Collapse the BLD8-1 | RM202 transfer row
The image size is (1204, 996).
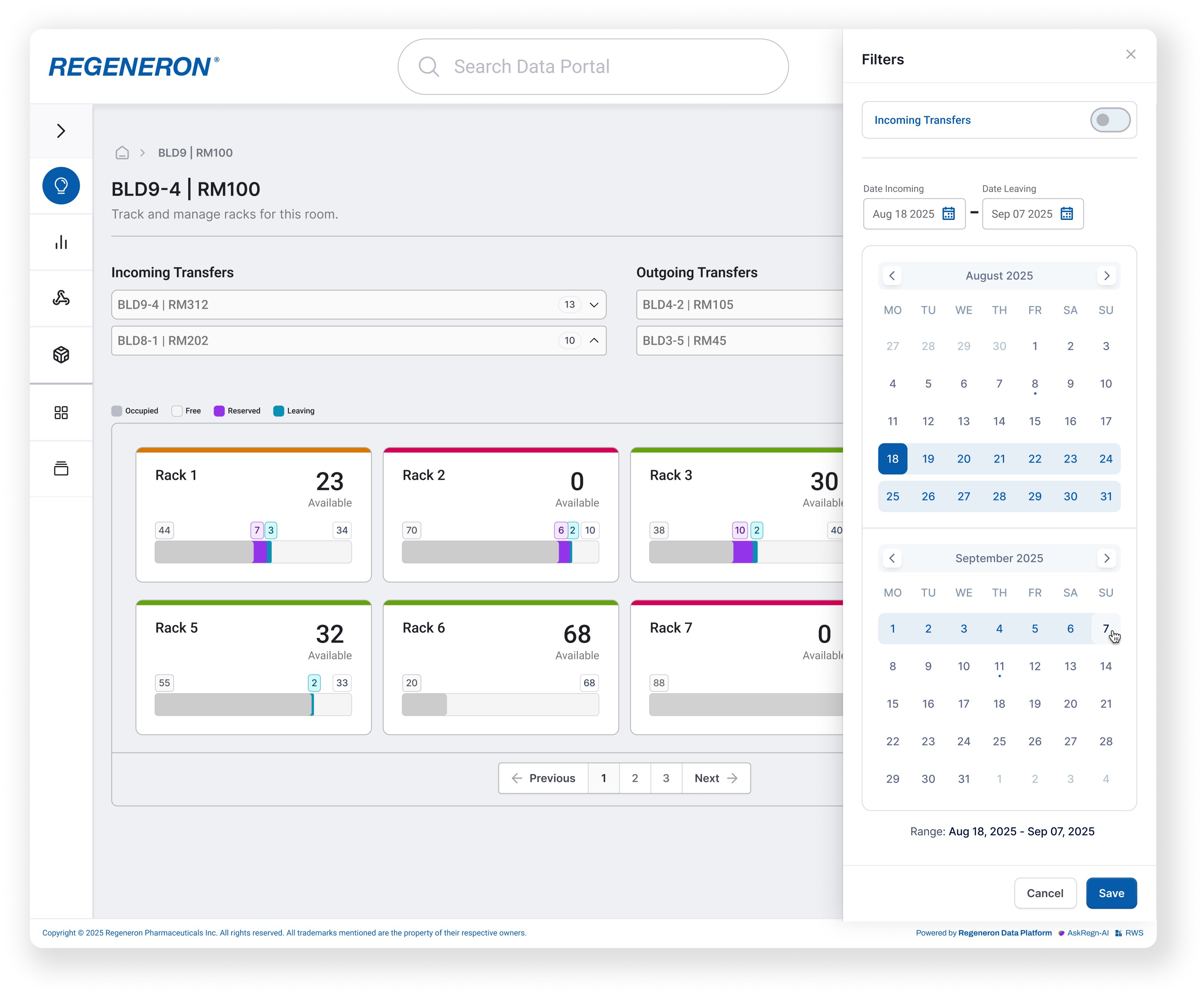[x=594, y=340]
